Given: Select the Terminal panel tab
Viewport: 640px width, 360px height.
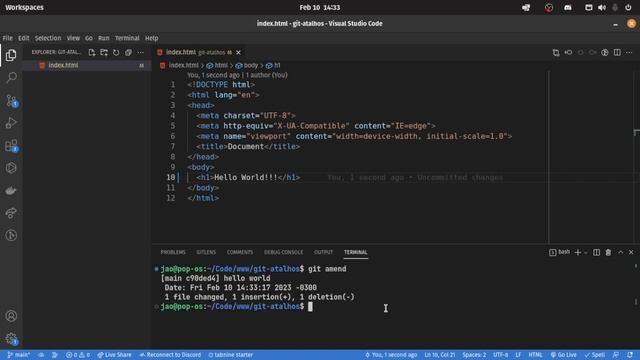Looking at the screenshot, I should (356, 252).
